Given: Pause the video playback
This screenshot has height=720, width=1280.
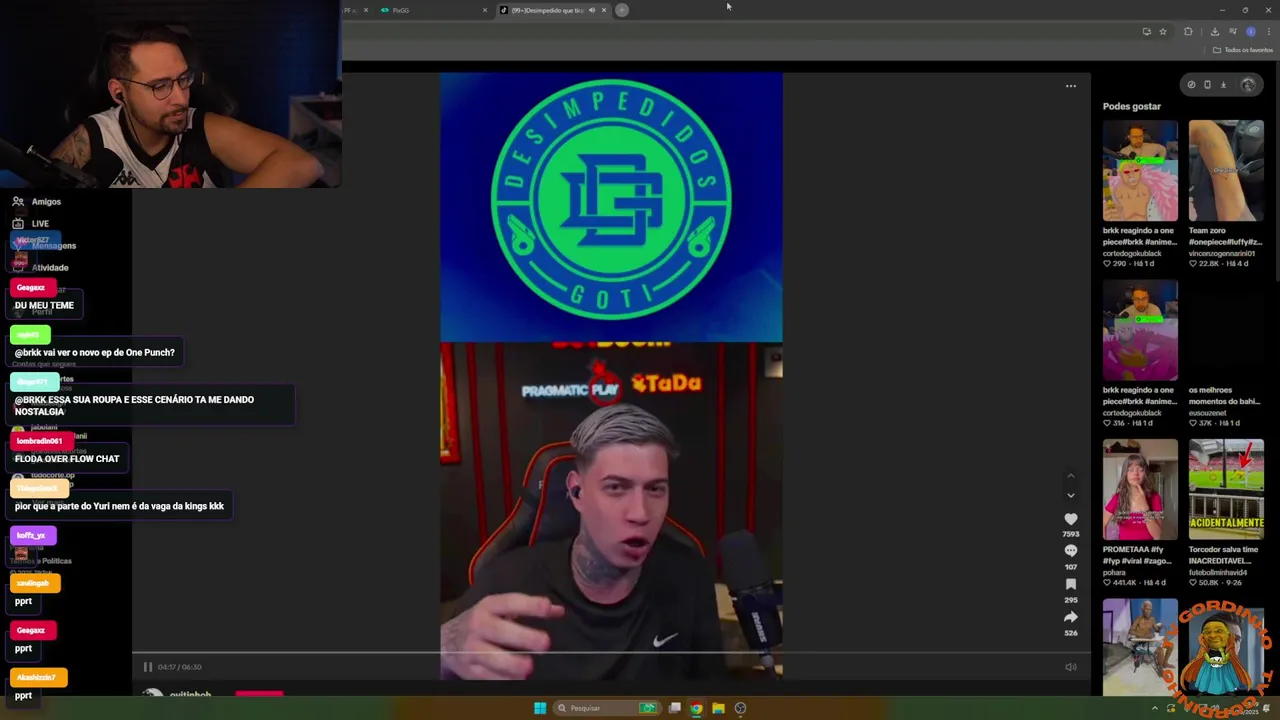Looking at the screenshot, I should point(147,667).
